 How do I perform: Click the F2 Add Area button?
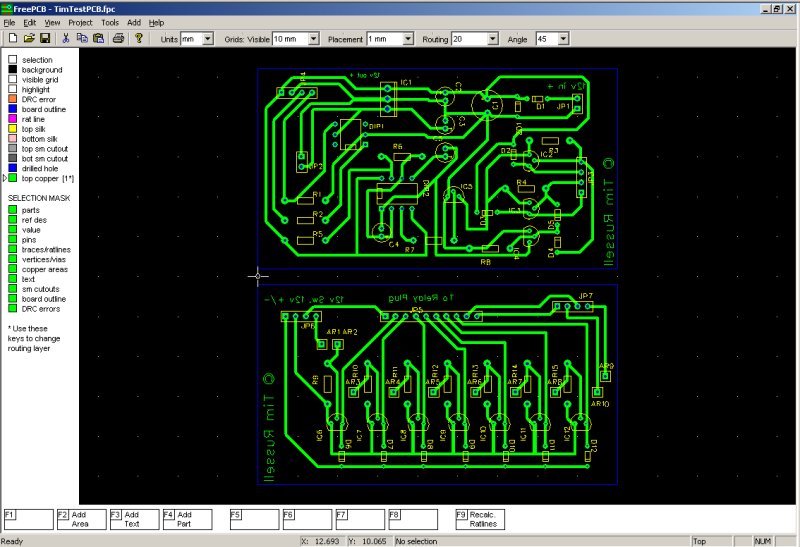[82, 519]
